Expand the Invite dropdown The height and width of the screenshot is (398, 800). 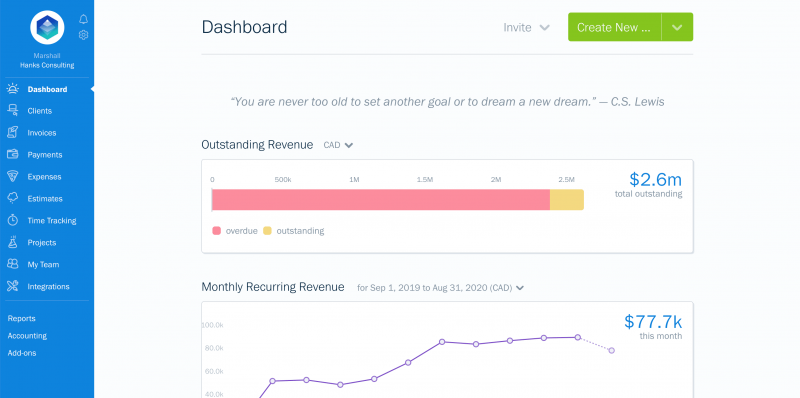click(526, 28)
